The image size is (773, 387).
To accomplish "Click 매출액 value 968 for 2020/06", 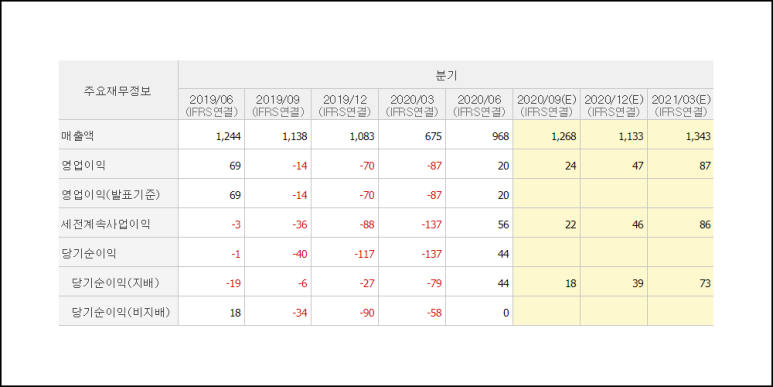I will coord(500,137).
